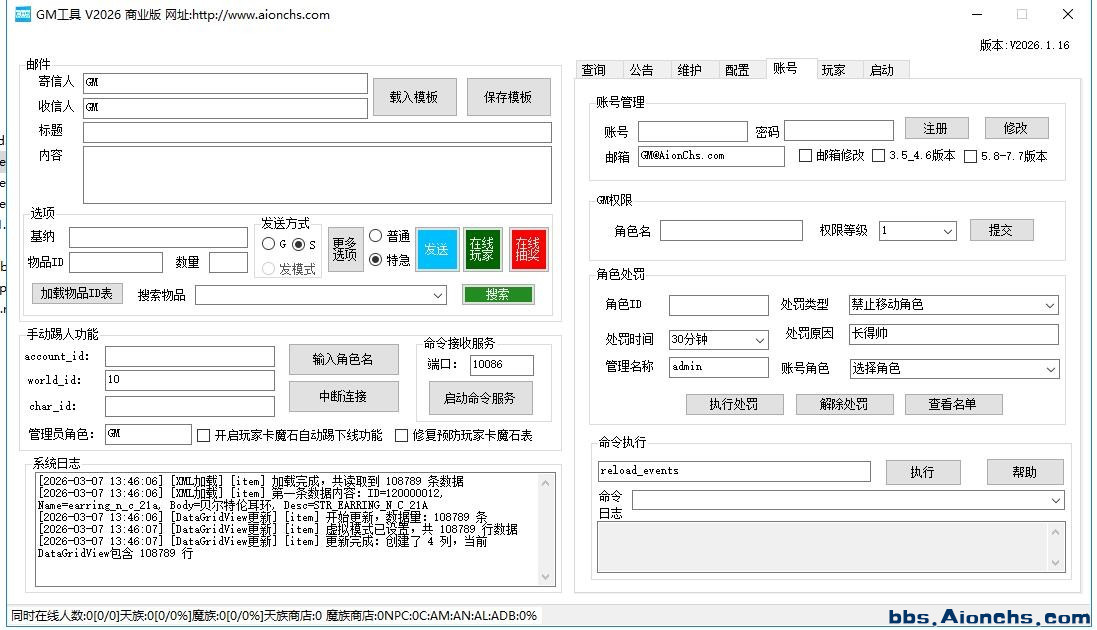Click the GM工具 app icon in title bar
The height and width of the screenshot is (630, 1097).
point(22,15)
